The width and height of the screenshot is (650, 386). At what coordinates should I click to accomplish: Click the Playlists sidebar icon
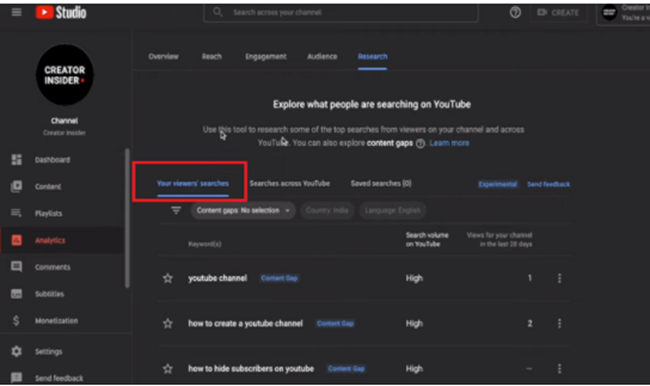(17, 213)
